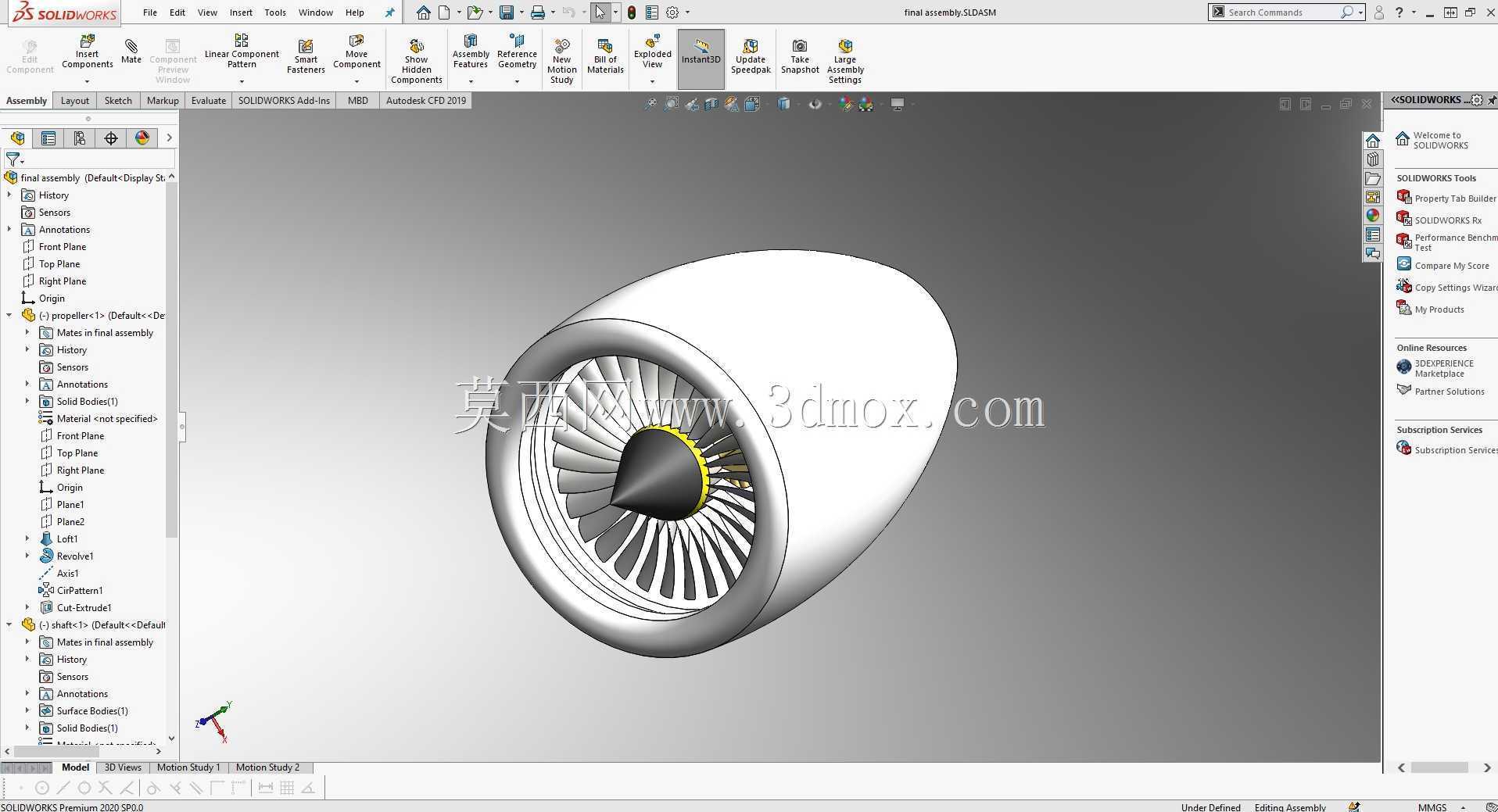Image resolution: width=1498 pixels, height=812 pixels.
Task: Open the Insert Components dropdown arrow
Action: click(87, 81)
